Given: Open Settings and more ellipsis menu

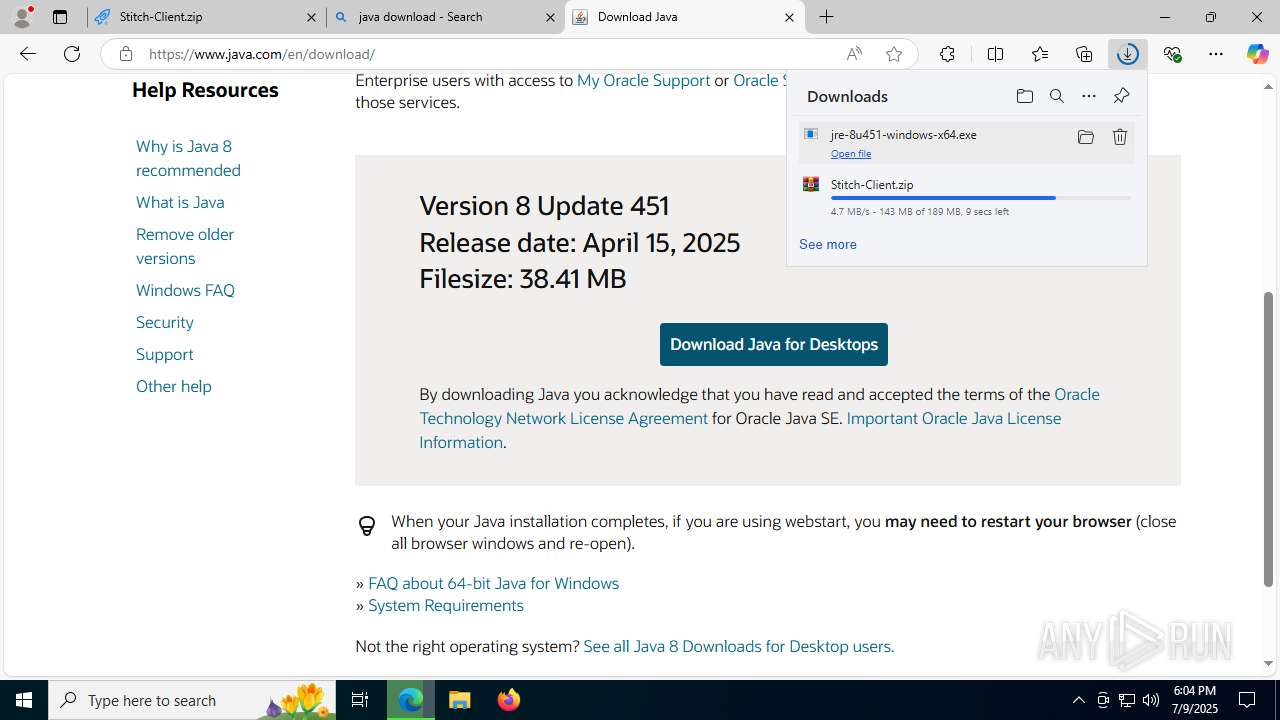Looking at the screenshot, I should pyautogui.click(x=1216, y=54).
